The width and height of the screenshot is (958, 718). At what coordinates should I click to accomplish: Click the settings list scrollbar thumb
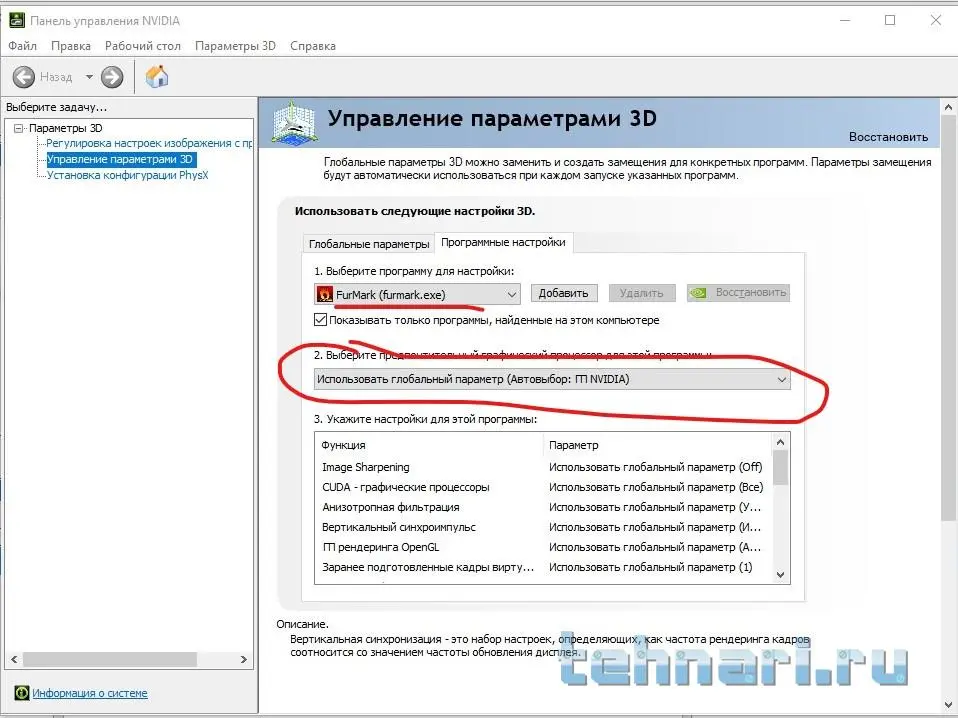780,467
